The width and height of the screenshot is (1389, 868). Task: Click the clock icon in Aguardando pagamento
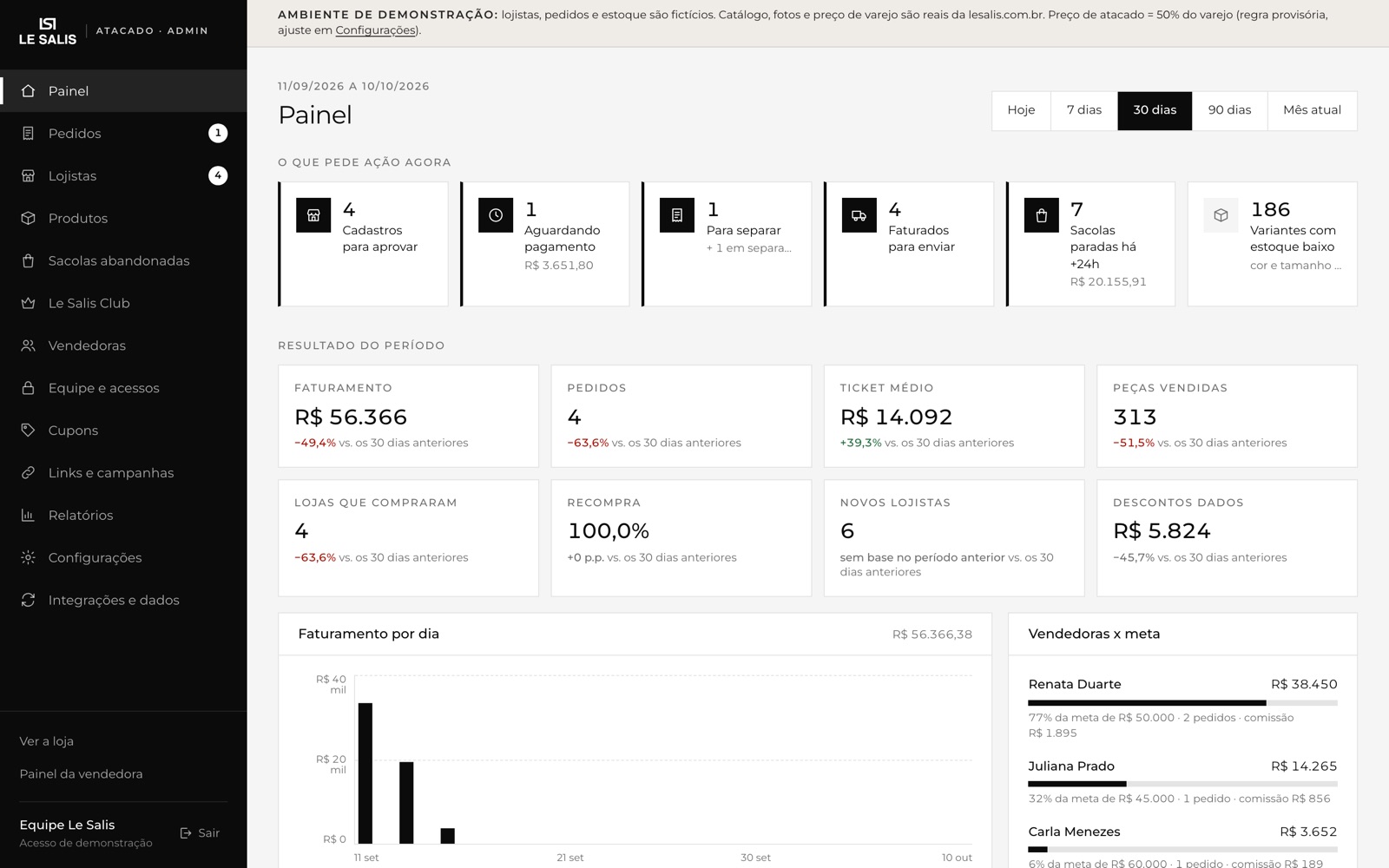pos(496,215)
